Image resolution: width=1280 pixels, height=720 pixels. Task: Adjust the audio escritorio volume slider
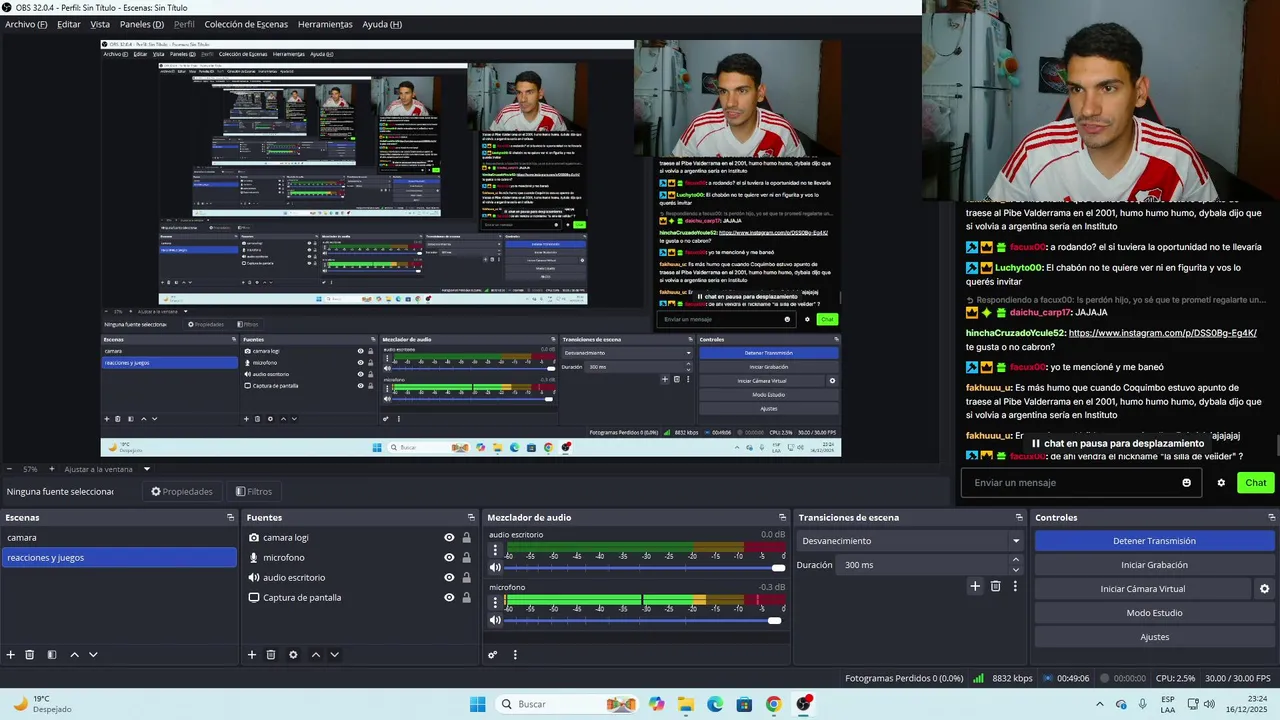(643, 568)
